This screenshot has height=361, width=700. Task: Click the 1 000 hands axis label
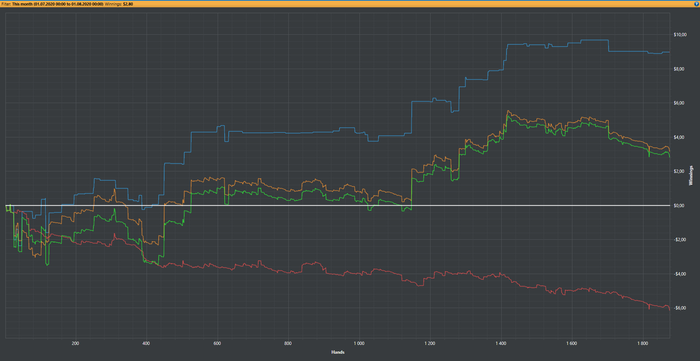coord(359,344)
